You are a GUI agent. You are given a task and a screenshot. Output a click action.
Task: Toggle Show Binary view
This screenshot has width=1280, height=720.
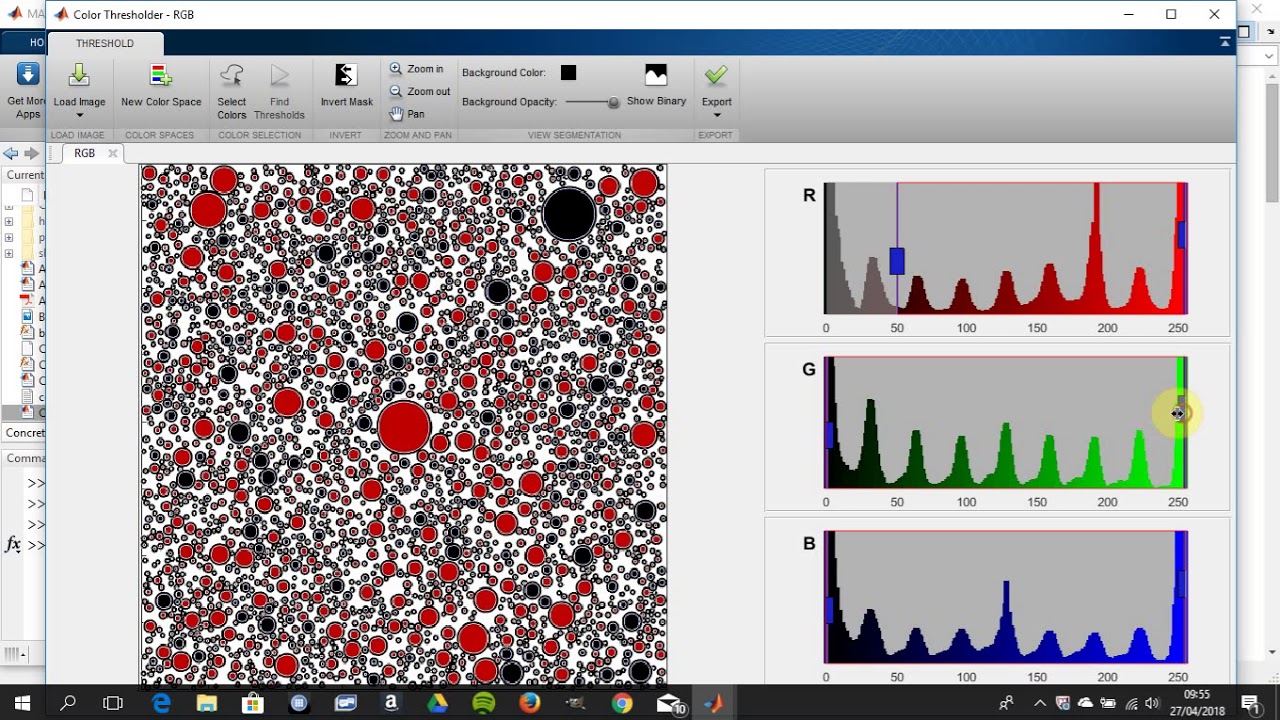pos(656,86)
